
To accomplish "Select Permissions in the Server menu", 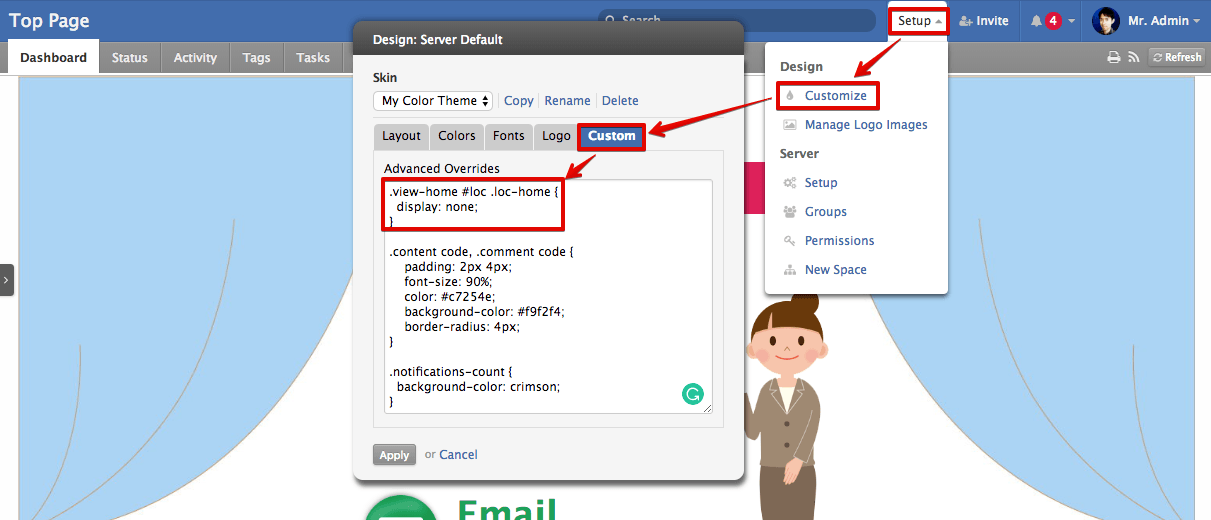I will 839,241.
